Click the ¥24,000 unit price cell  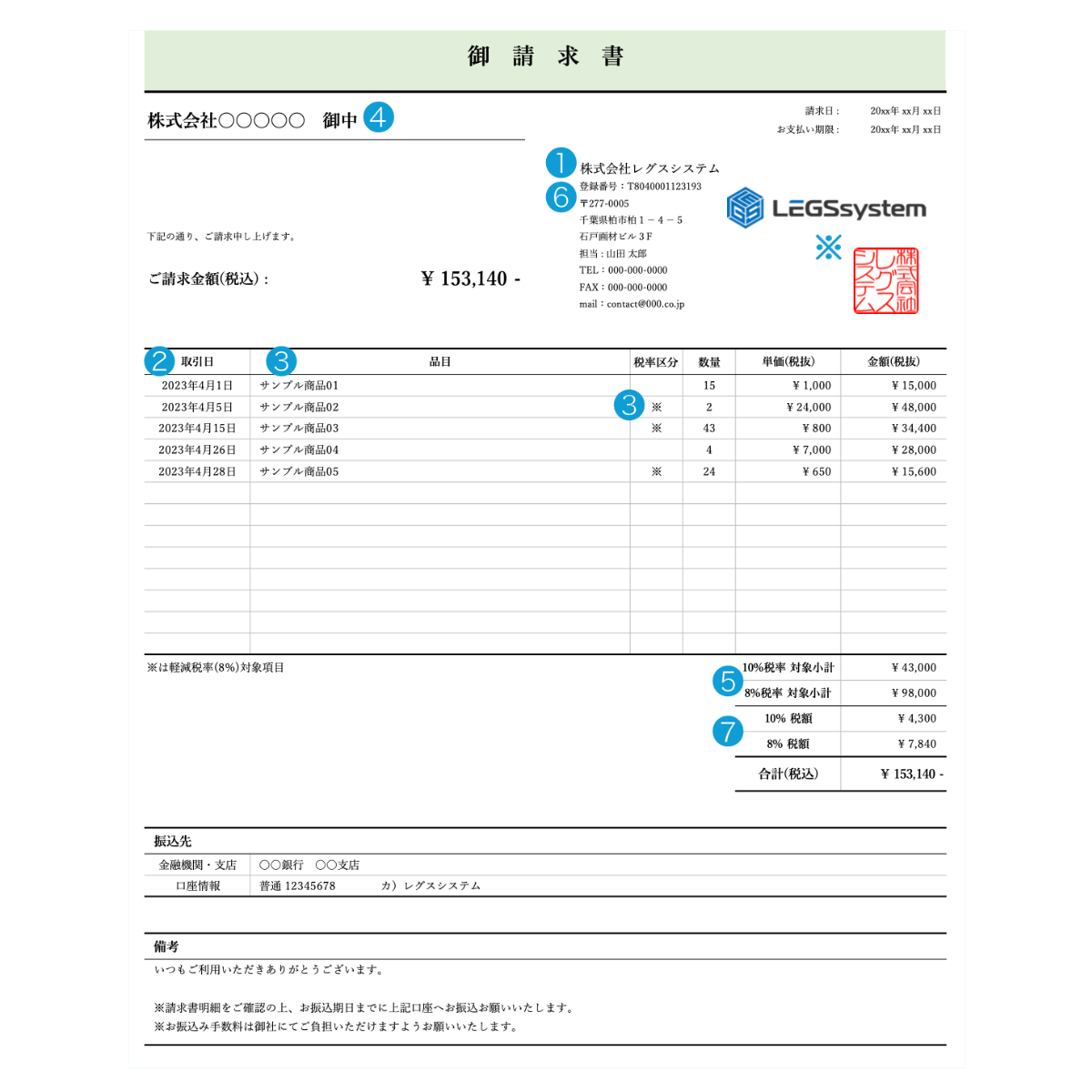pyautogui.click(x=808, y=408)
